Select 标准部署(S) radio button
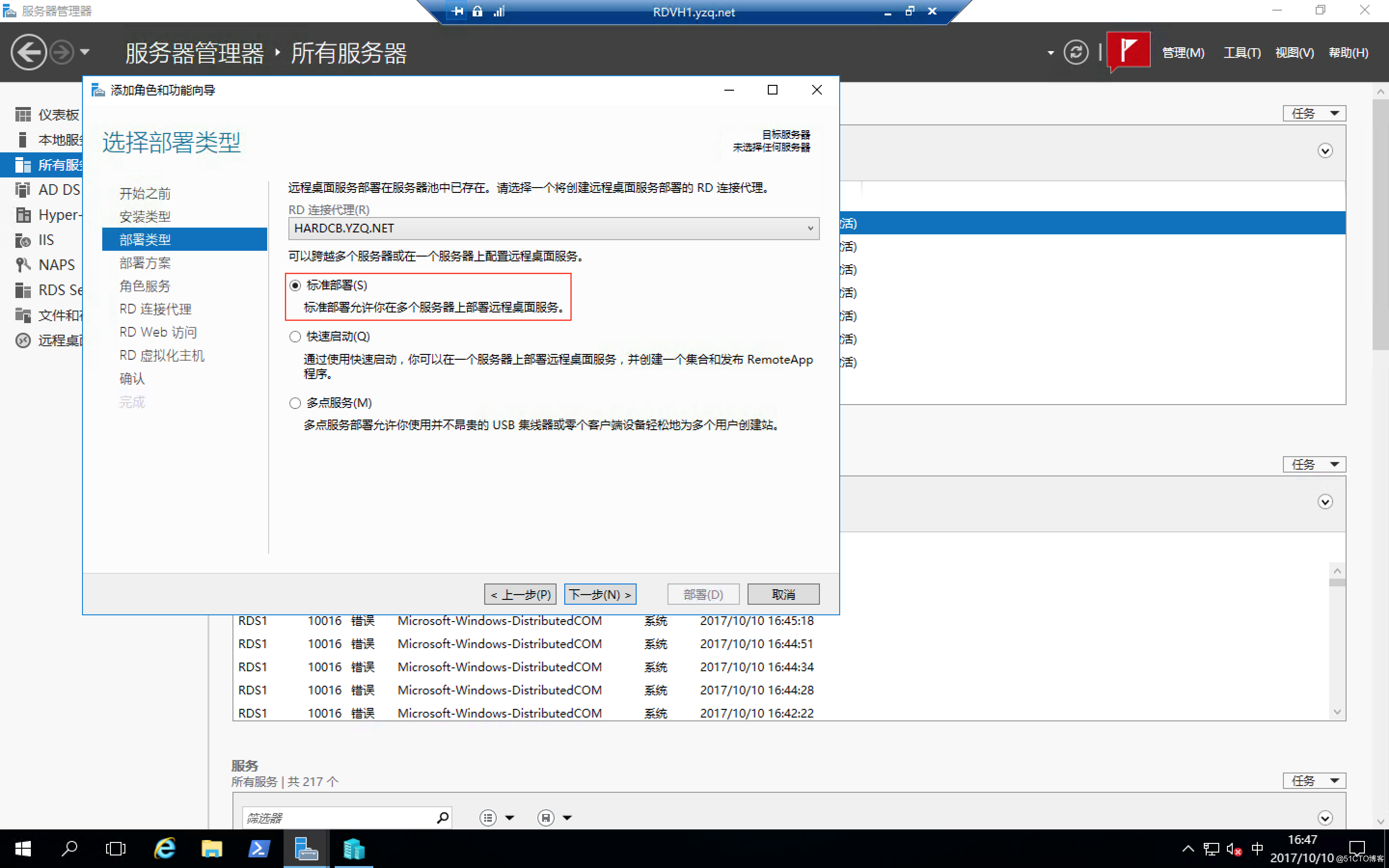 point(295,285)
